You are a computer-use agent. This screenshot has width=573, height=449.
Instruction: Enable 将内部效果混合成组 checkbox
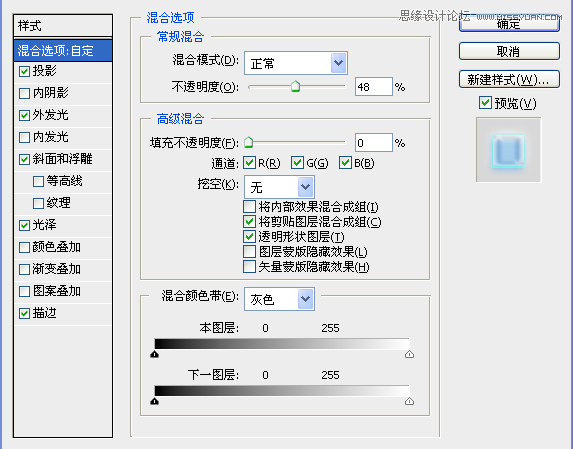pos(249,206)
